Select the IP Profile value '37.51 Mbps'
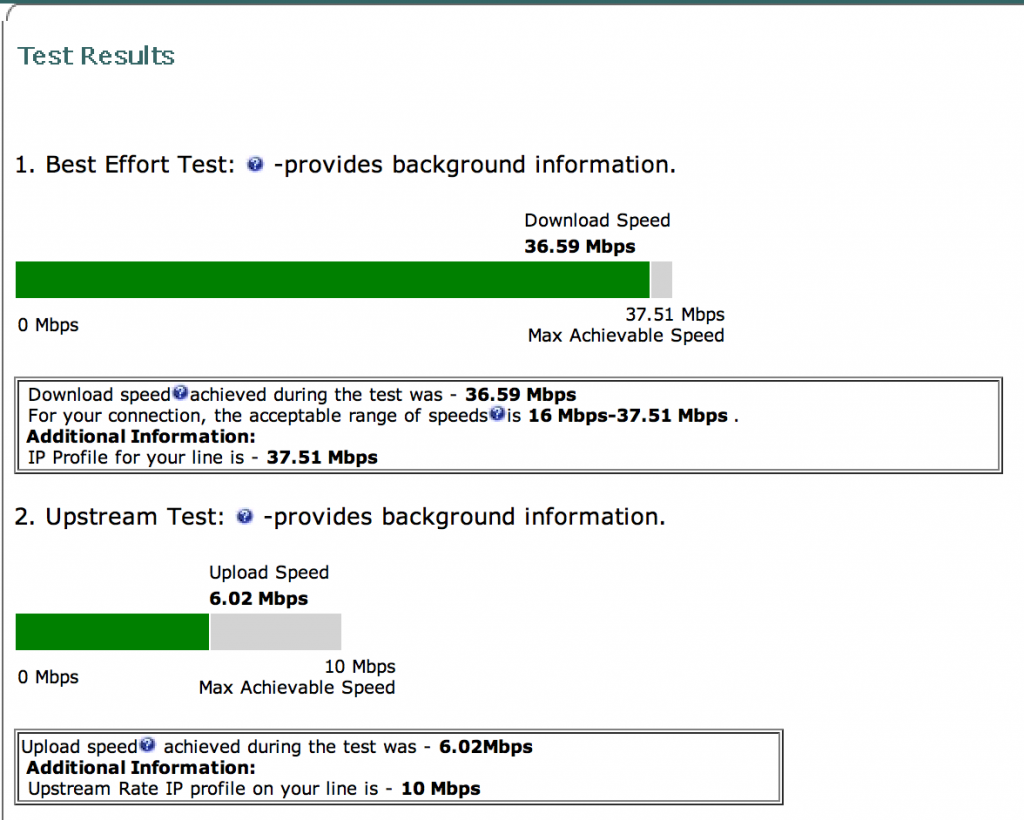 tap(322, 458)
